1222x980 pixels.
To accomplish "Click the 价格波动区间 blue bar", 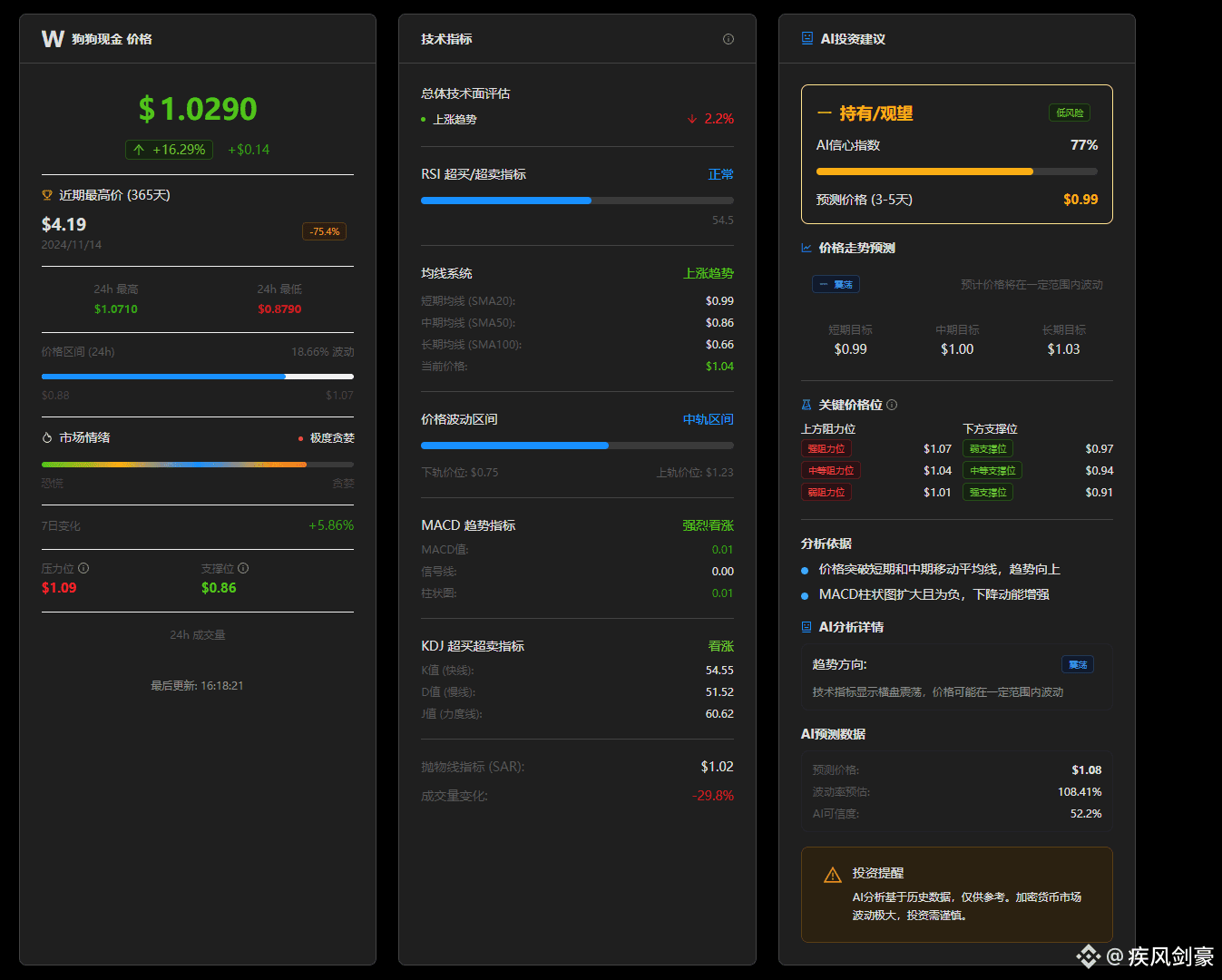I will pyautogui.click(x=577, y=446).
